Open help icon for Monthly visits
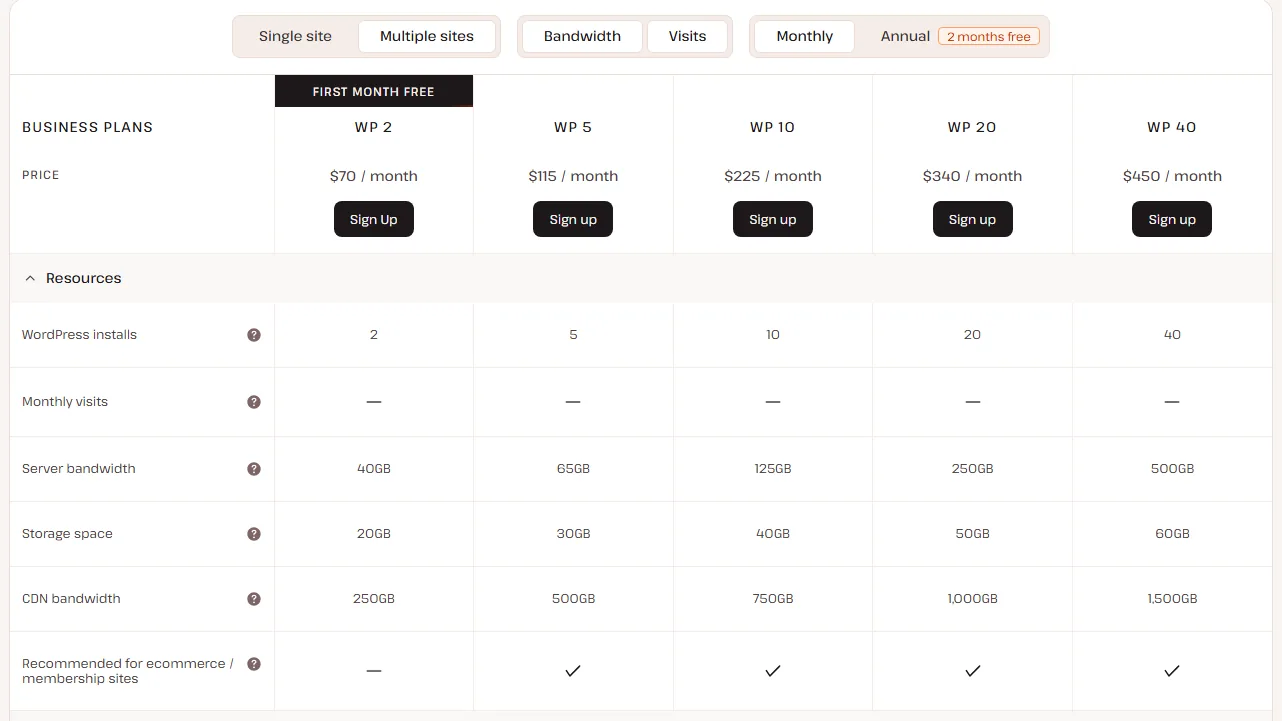Screen dimensions: 1282x721 [254, 402]
